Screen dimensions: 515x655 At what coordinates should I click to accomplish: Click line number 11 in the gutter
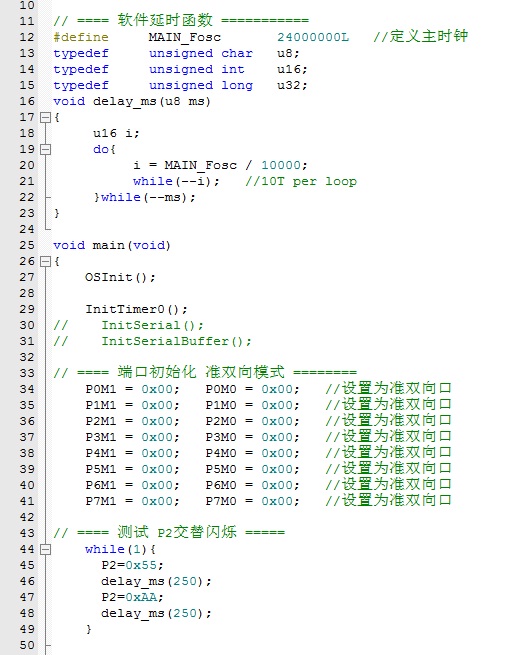click(27, 21)
